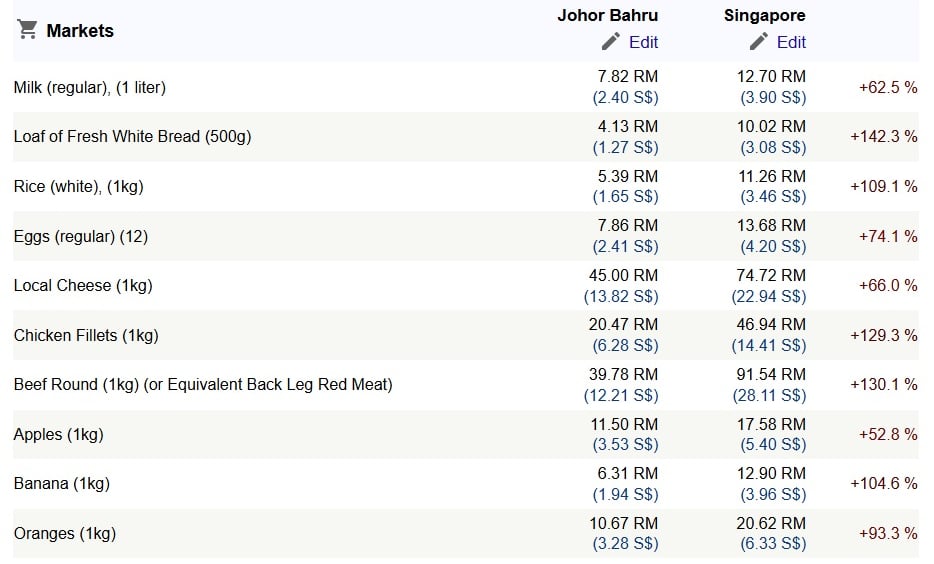Click the (1.94 S$) banana converted price
Viewport: 934px width, 564px height.
625,494
